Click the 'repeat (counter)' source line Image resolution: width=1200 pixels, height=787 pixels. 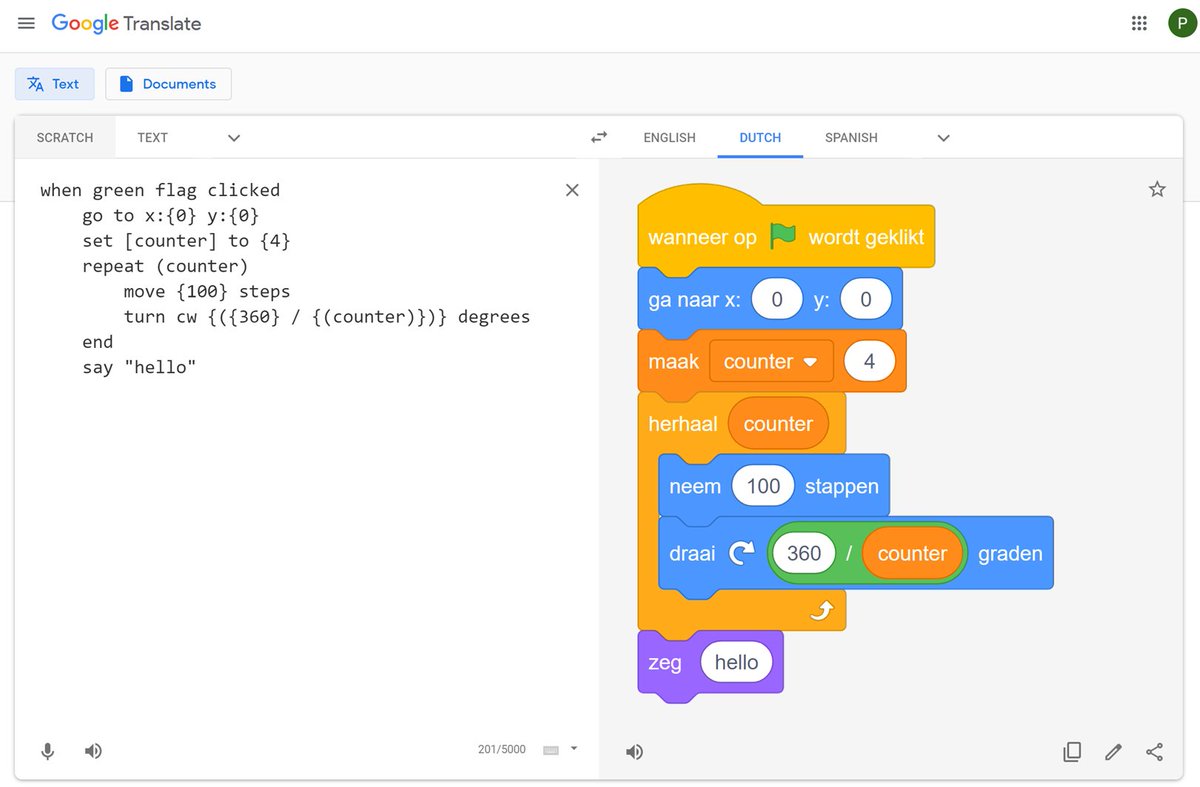click(165, 266)
